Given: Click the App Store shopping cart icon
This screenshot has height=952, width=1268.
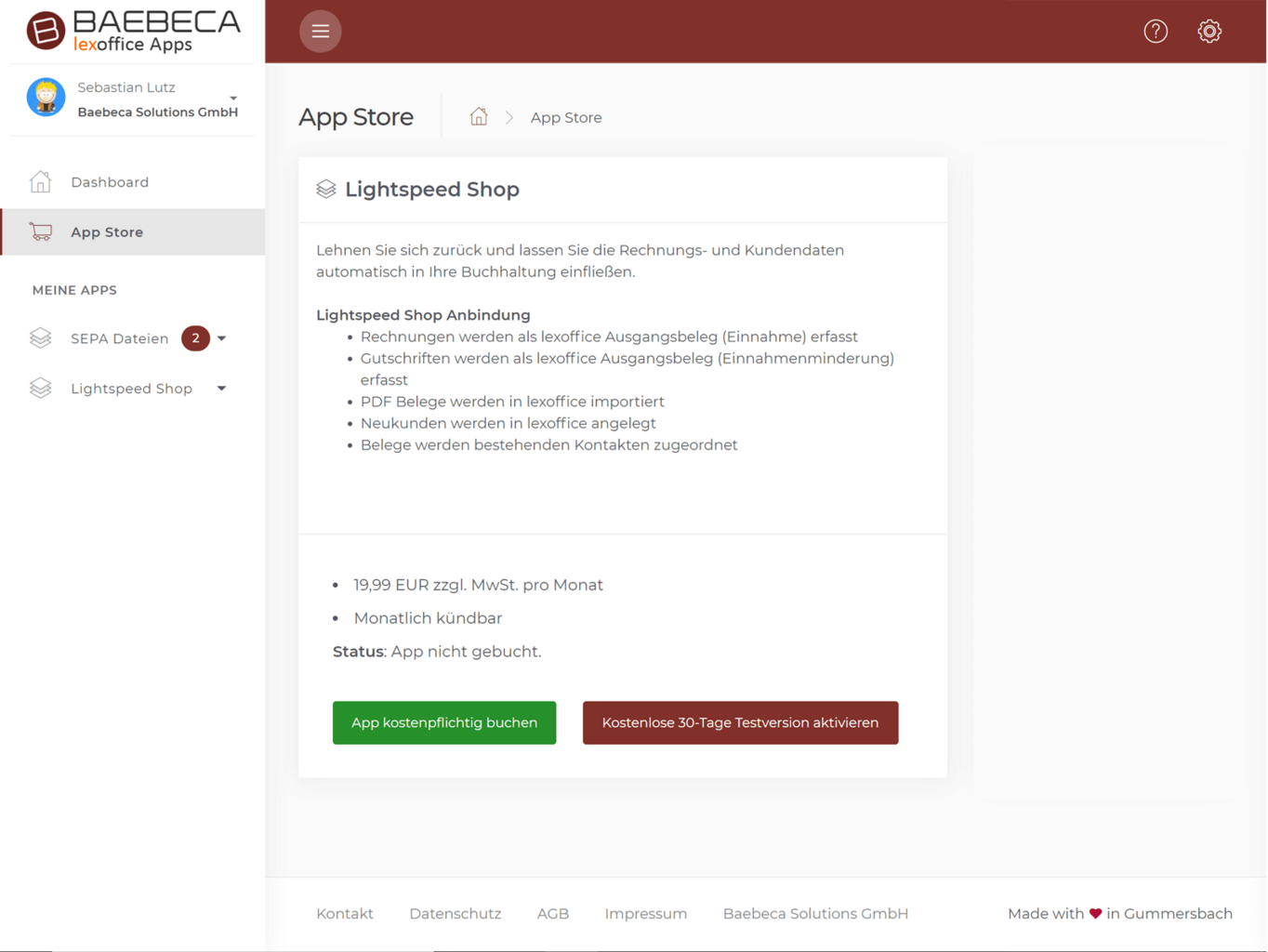Looking at the screenshot, I should tap(40, 232).
